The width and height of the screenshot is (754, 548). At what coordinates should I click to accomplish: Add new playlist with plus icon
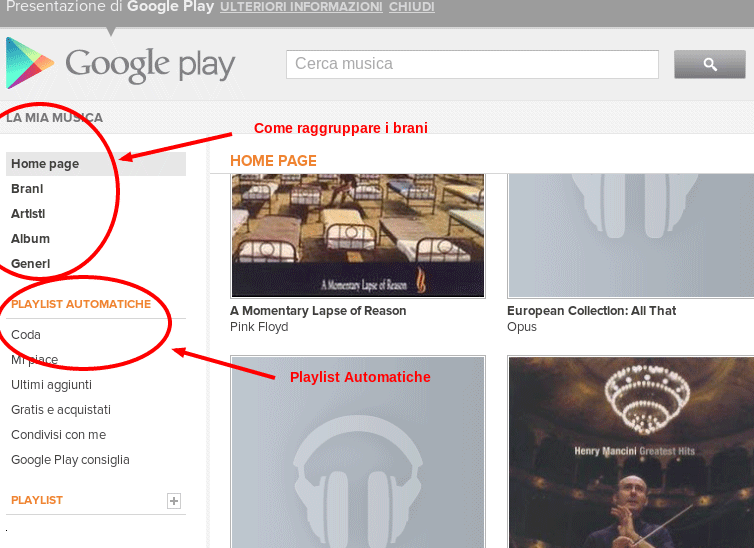click(174, 501)
